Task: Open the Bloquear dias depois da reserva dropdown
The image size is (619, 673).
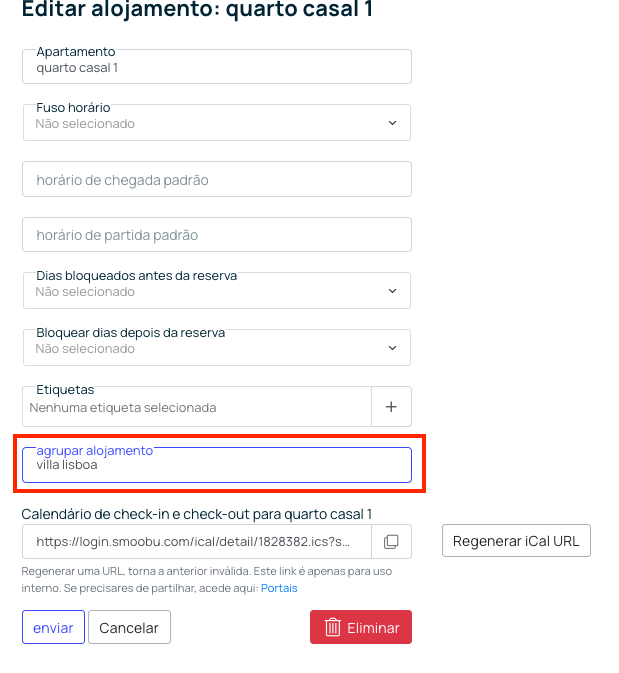Action: 217,347
